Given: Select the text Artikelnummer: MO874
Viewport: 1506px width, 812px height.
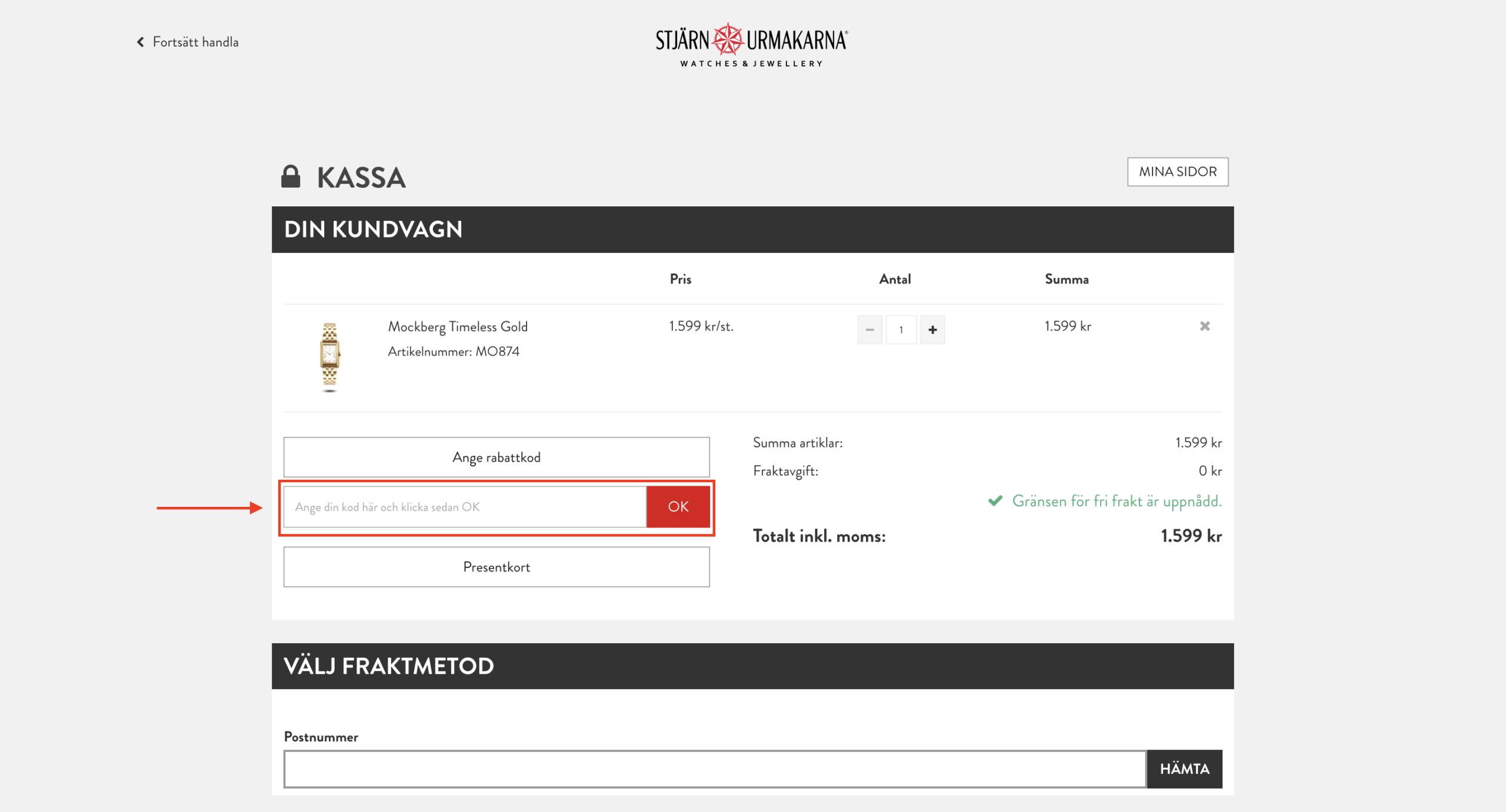Looking at the screenshot, I should pos(454,352).
